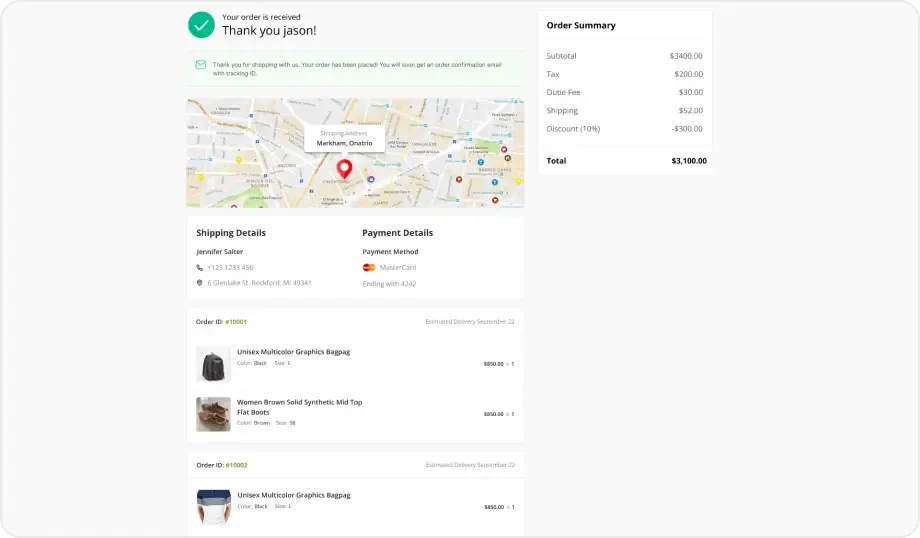
Task: Click the black backpack product thumbnail
Action: (x=213, y=364)
